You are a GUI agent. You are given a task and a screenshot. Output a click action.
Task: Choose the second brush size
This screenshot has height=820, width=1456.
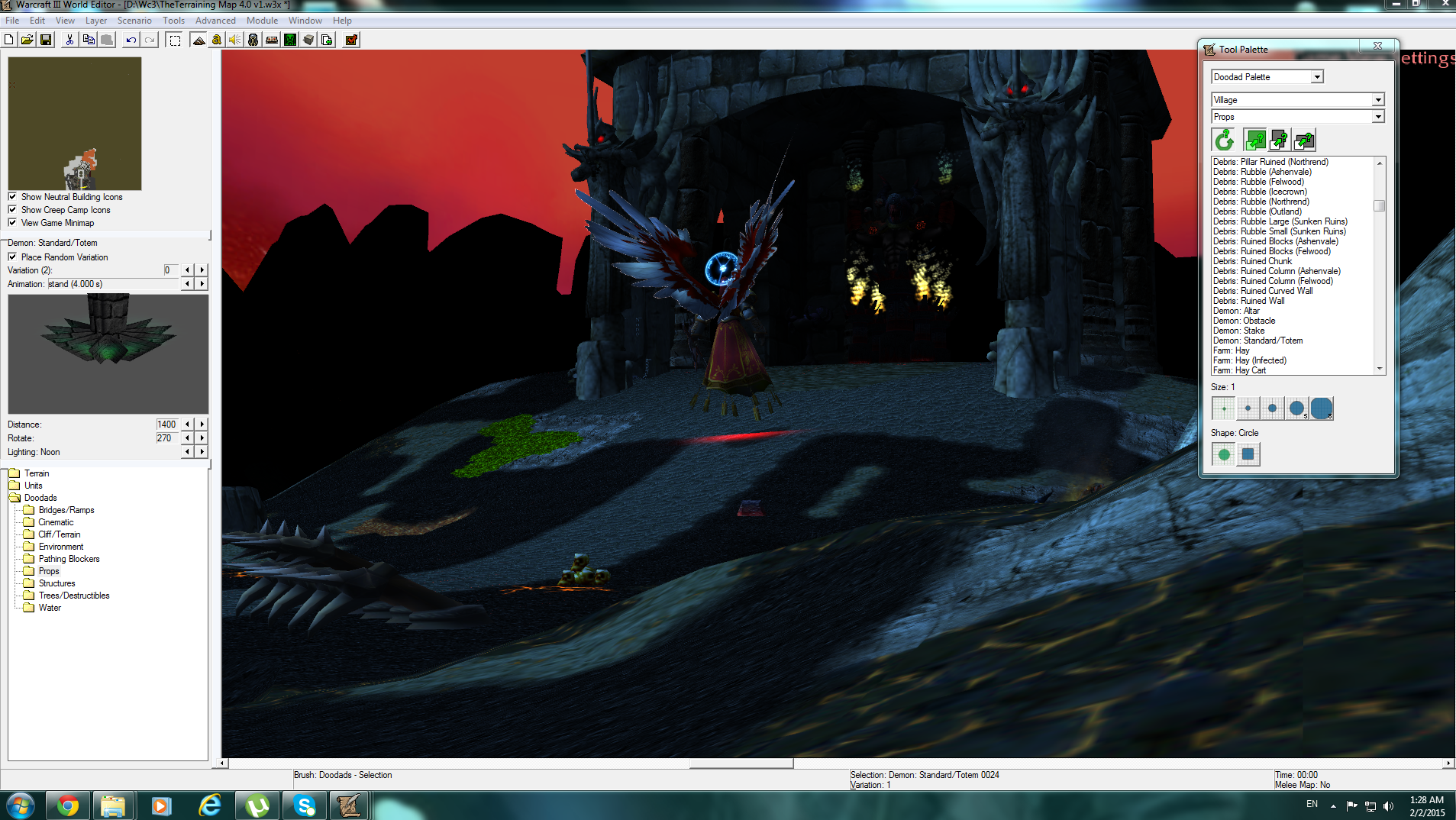coord(1248,408)
